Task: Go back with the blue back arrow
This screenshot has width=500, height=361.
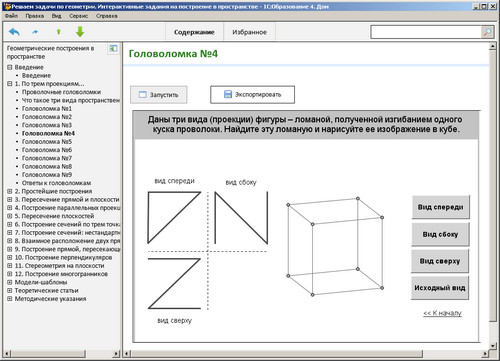Action: [14, 32]
